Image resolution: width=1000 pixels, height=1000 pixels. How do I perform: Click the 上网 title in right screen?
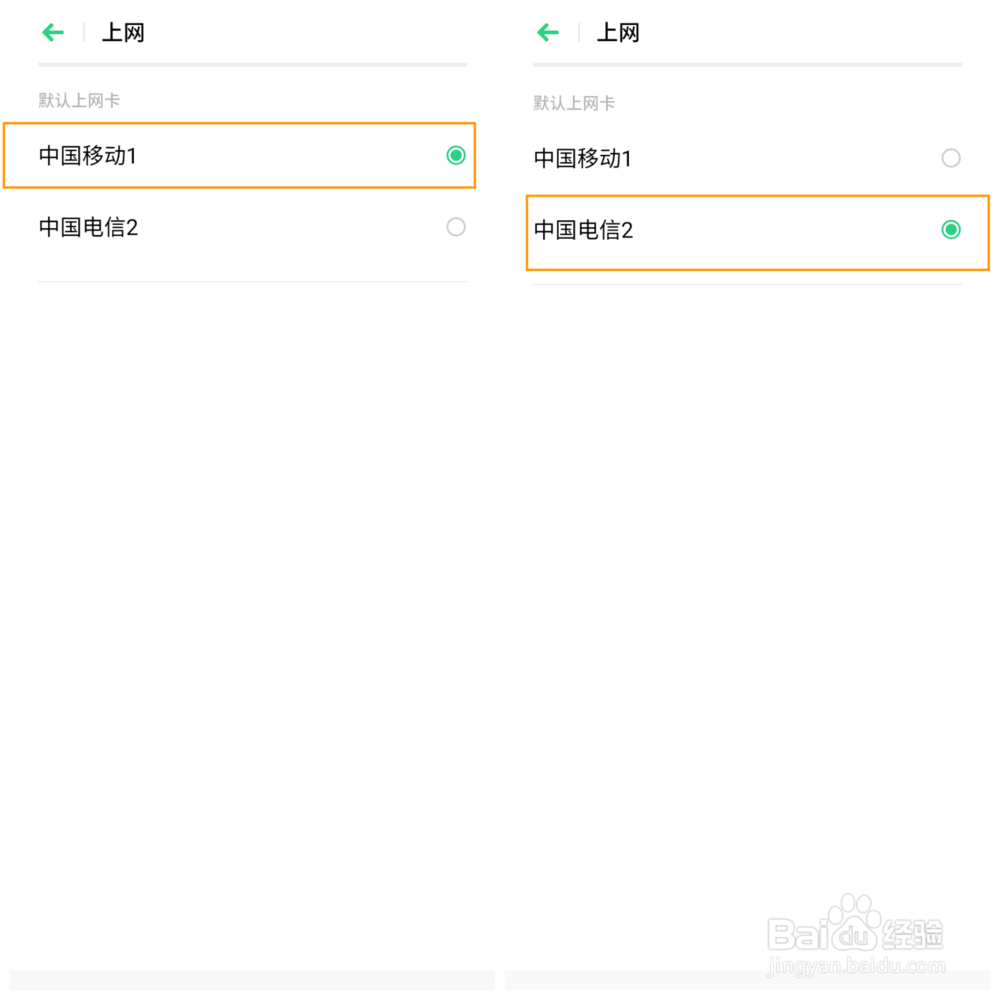click(x=618, y=33)
